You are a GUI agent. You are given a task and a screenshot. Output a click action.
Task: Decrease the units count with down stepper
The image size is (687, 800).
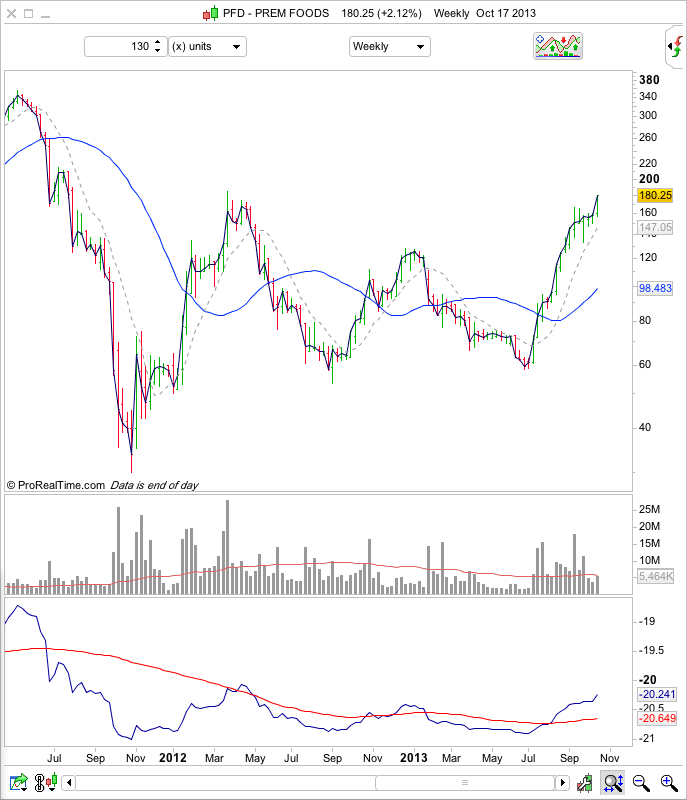pyautogui.click(x=158, y=51)
